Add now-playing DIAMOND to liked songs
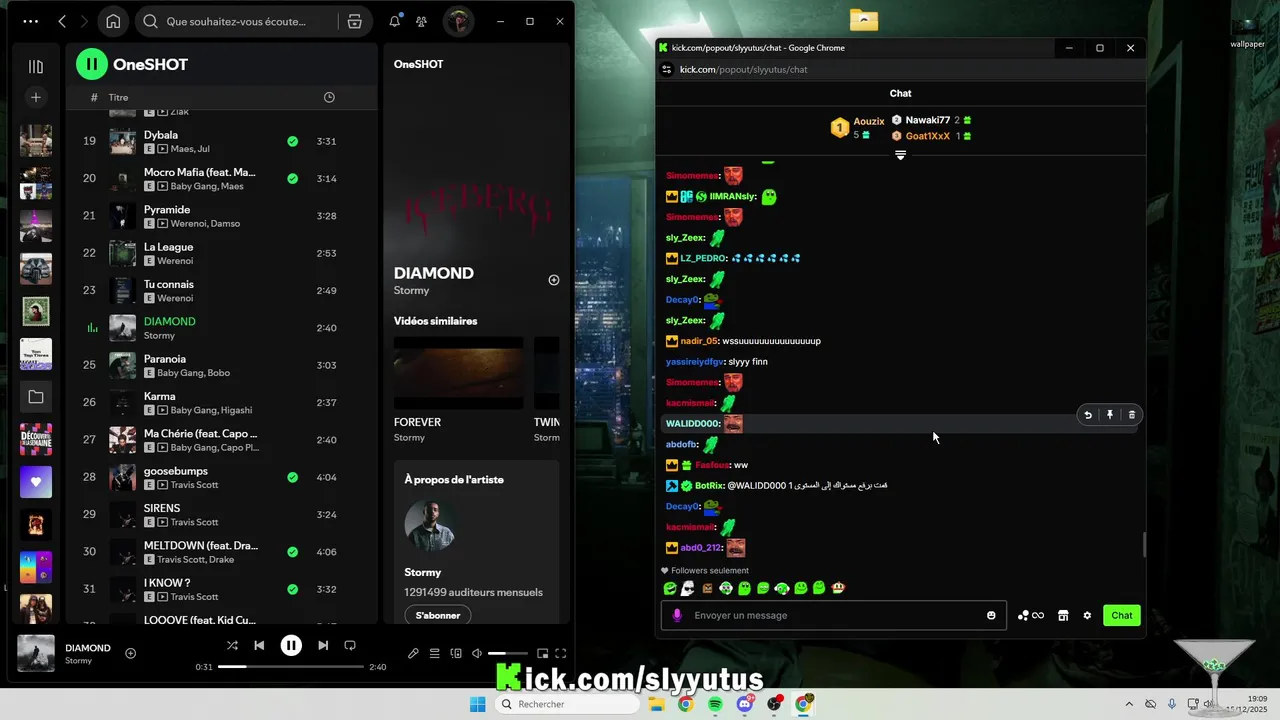Screen dimensions: 1280x720 pos(130,653)
